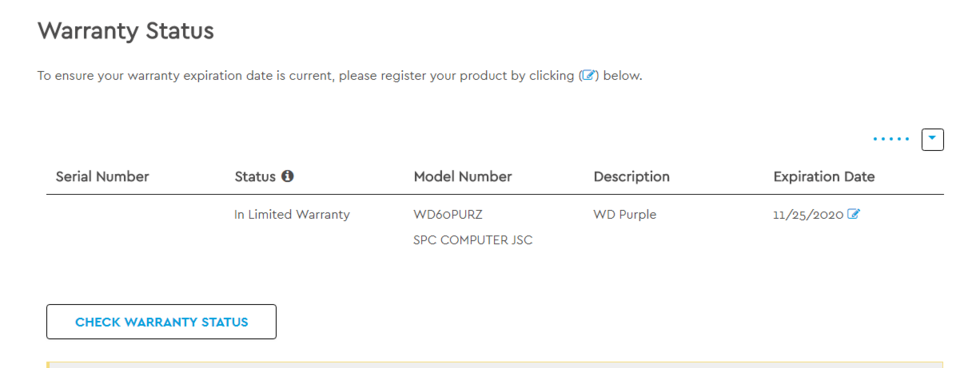Click the SPC COMPUTER JSC text

click(473, 240)
